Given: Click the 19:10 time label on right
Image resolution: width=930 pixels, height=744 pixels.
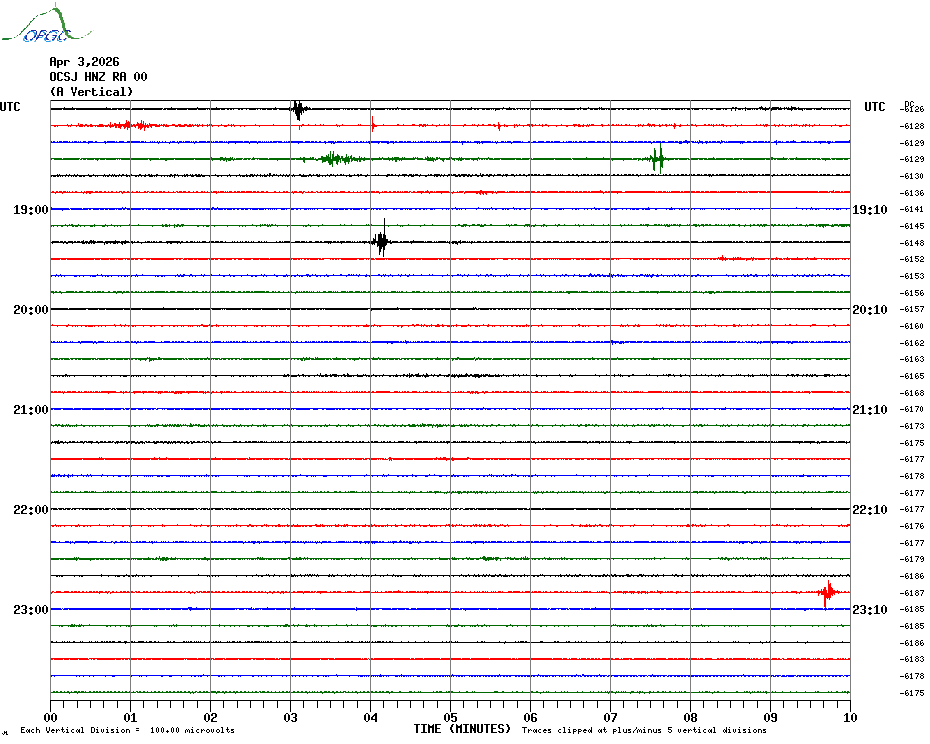Looking at the screenshot, I should pos(869,210).
